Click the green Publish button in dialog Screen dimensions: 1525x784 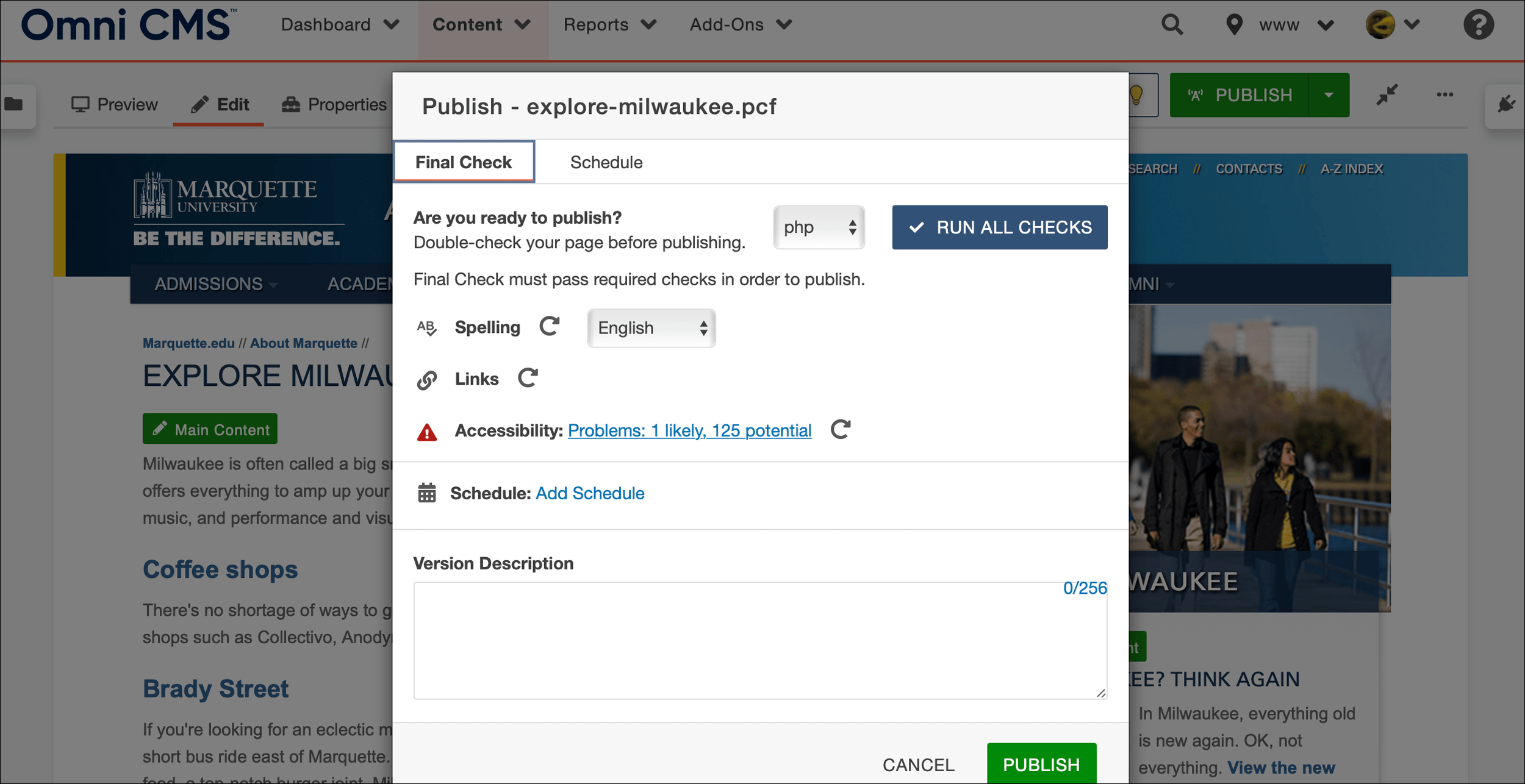[x=1041, y=764]
